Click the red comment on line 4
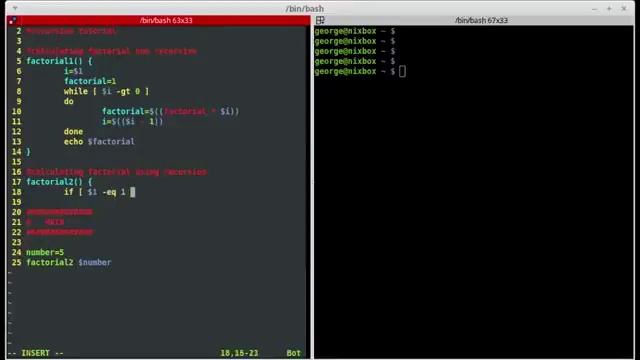 click(x=111, y=51)
